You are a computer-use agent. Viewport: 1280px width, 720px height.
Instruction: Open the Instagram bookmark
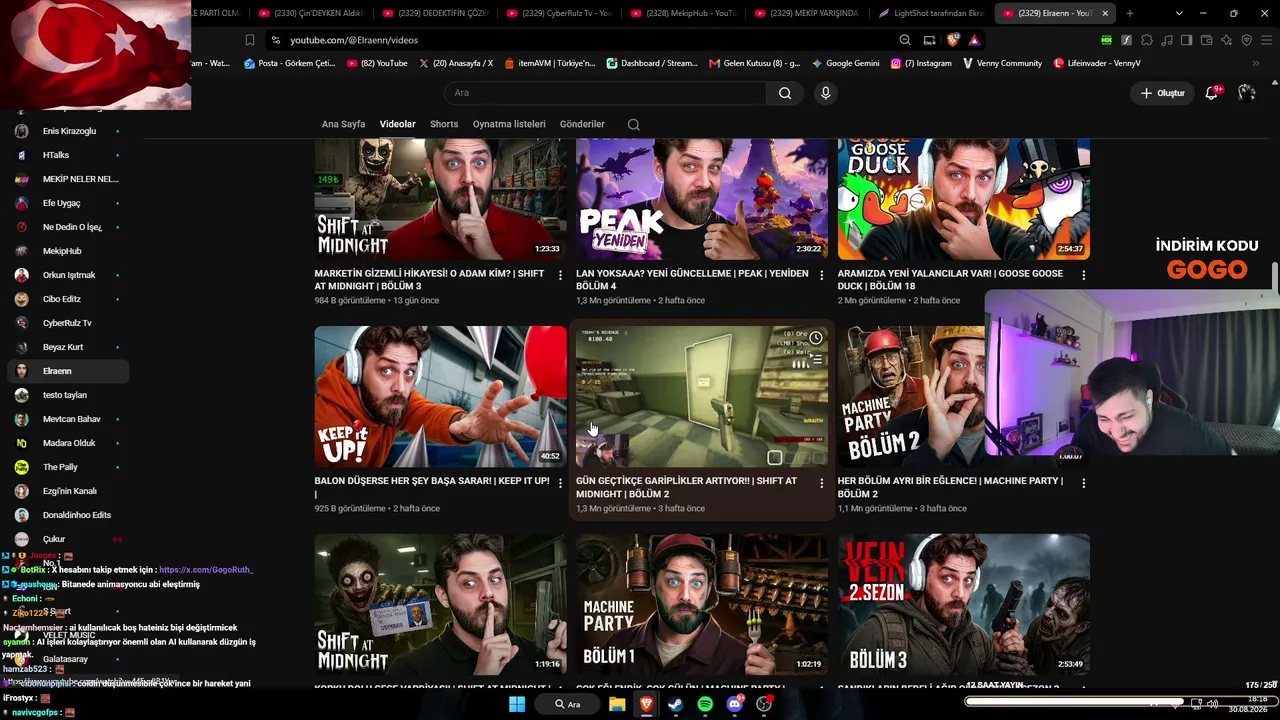920,63
